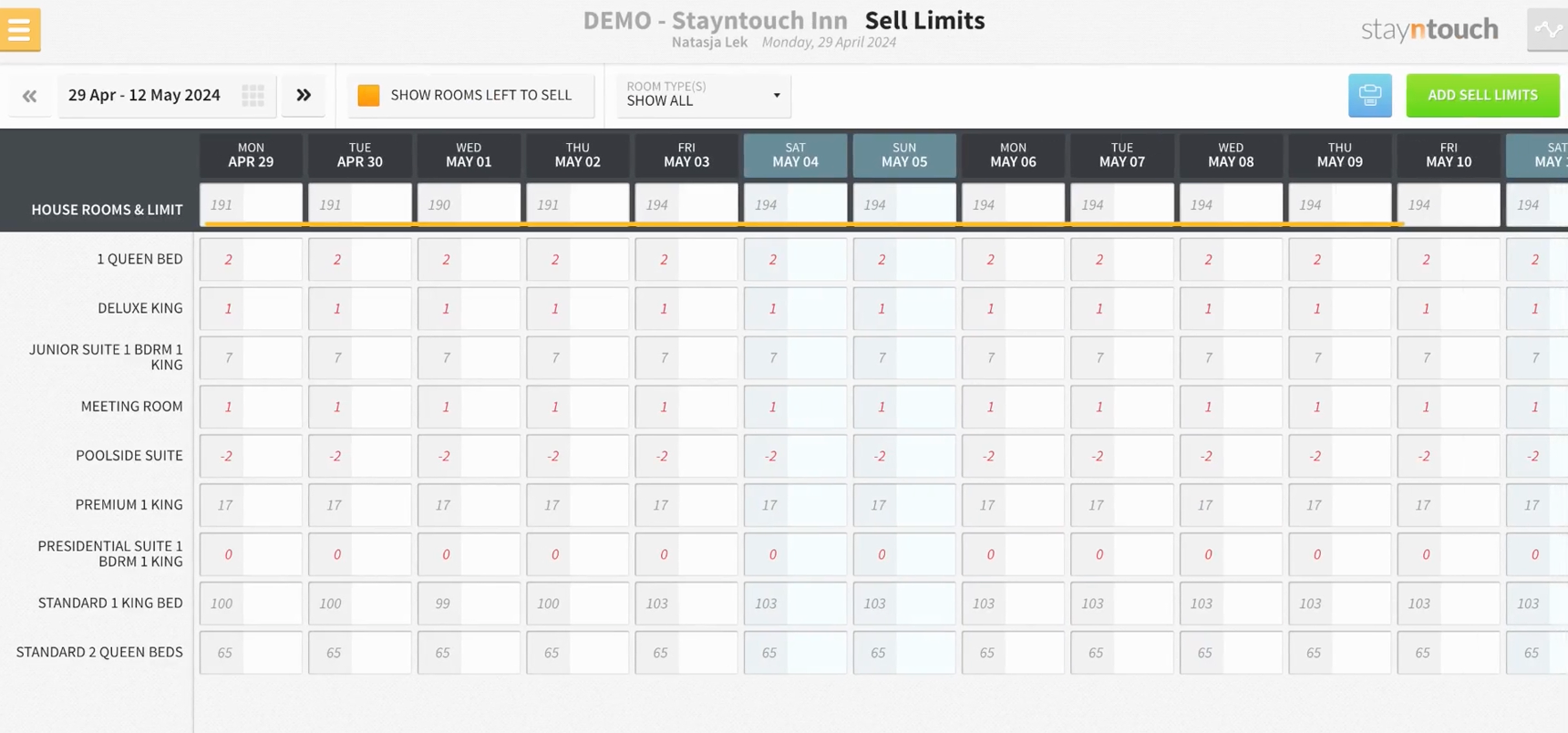Click the PRESIDENTIAL SUITE 1 BDRM 1 KING label

pos(110,553)
